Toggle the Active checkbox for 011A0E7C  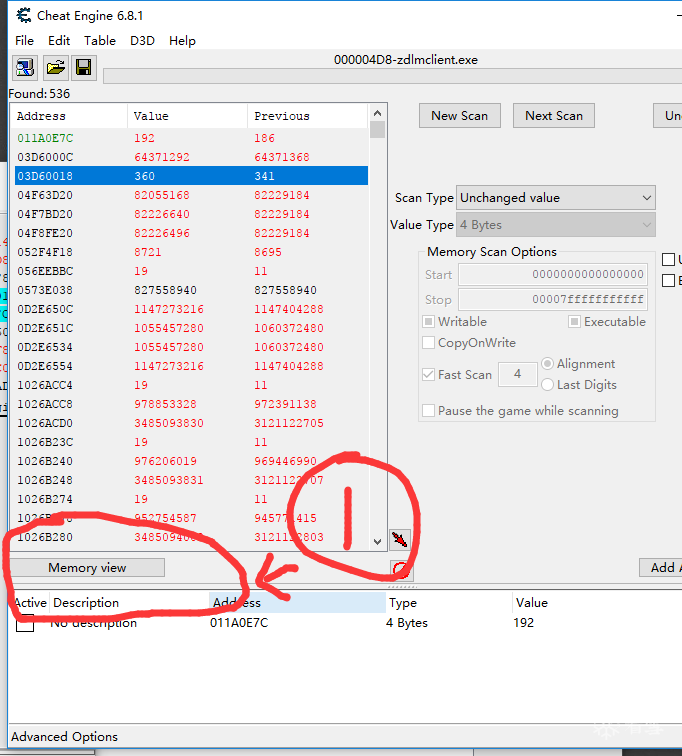click(x=25, y=623)
